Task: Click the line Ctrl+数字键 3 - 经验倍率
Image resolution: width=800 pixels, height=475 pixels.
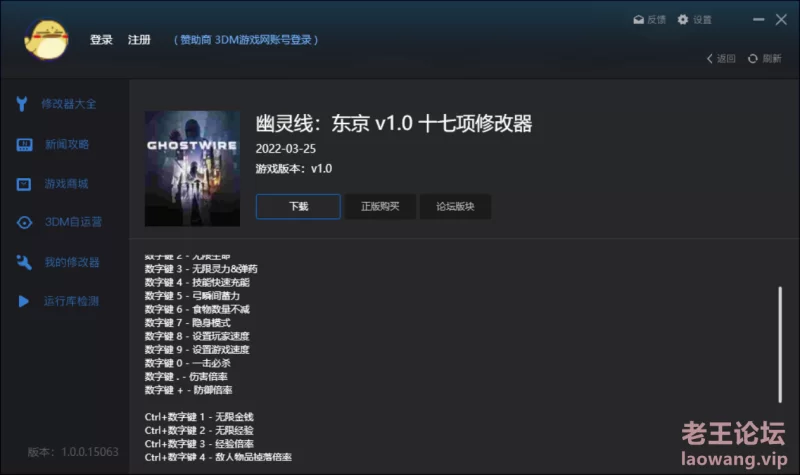Action: click(199, 444)
